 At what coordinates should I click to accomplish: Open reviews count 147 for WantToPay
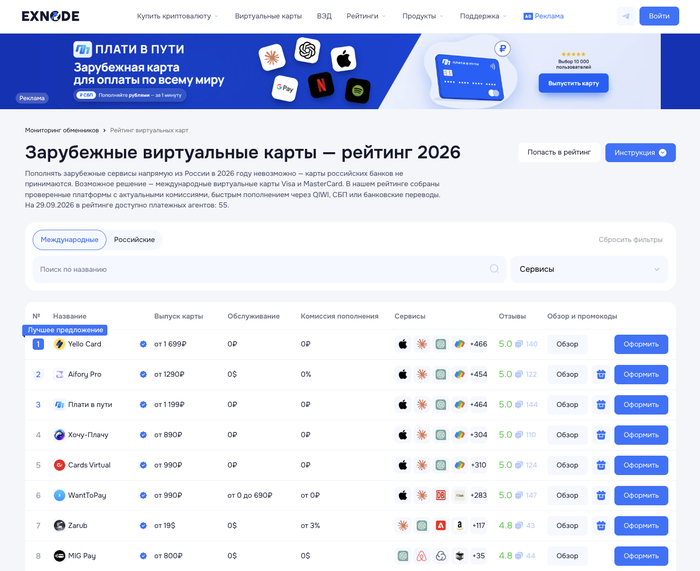click(526, 495)
